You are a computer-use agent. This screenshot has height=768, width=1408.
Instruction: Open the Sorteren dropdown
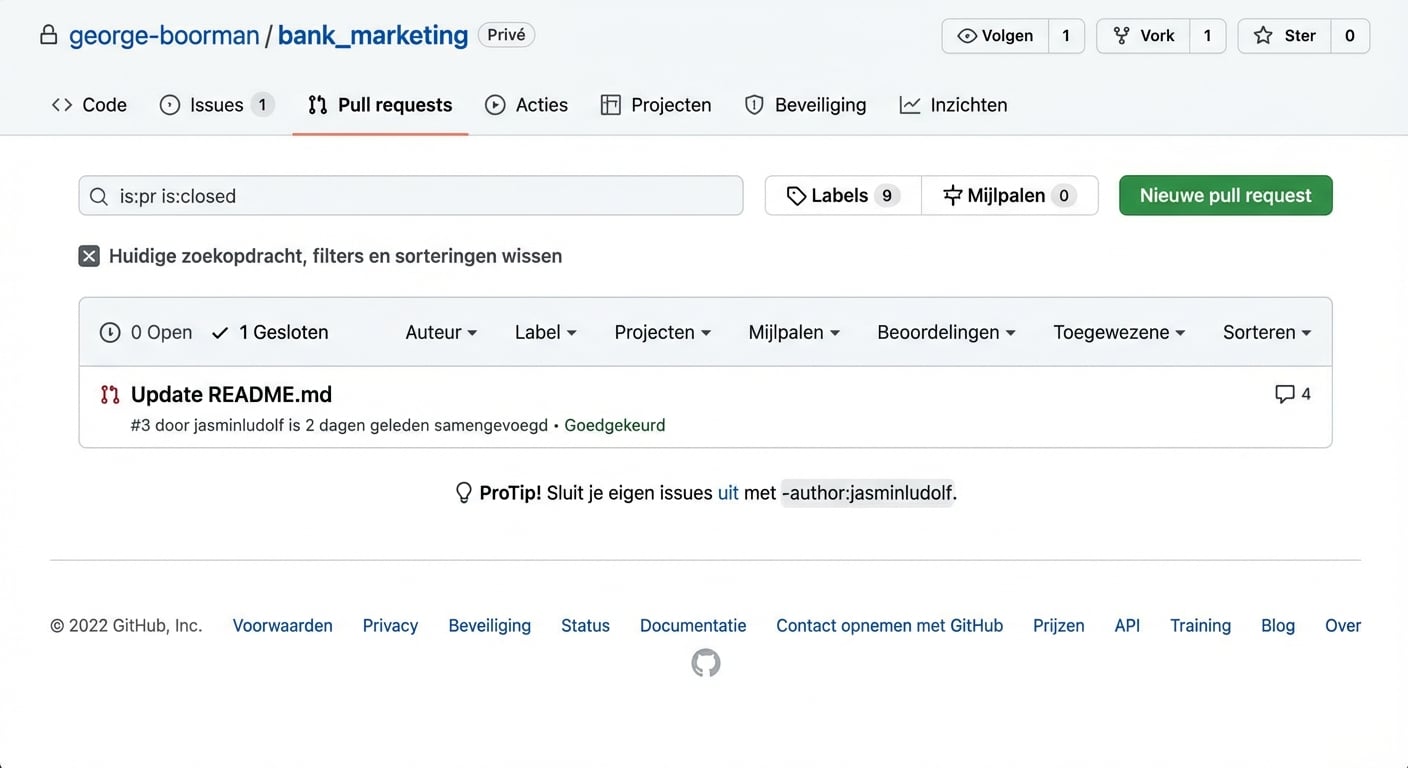(1266, 332)
